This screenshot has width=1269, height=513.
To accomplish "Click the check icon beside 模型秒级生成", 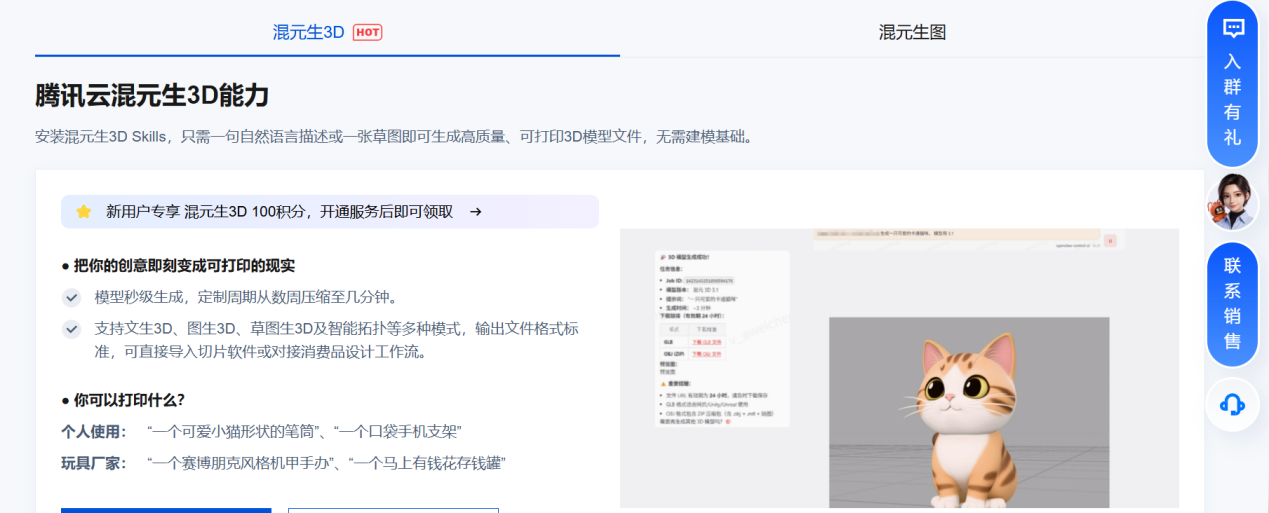I will [x=71, y=297].
